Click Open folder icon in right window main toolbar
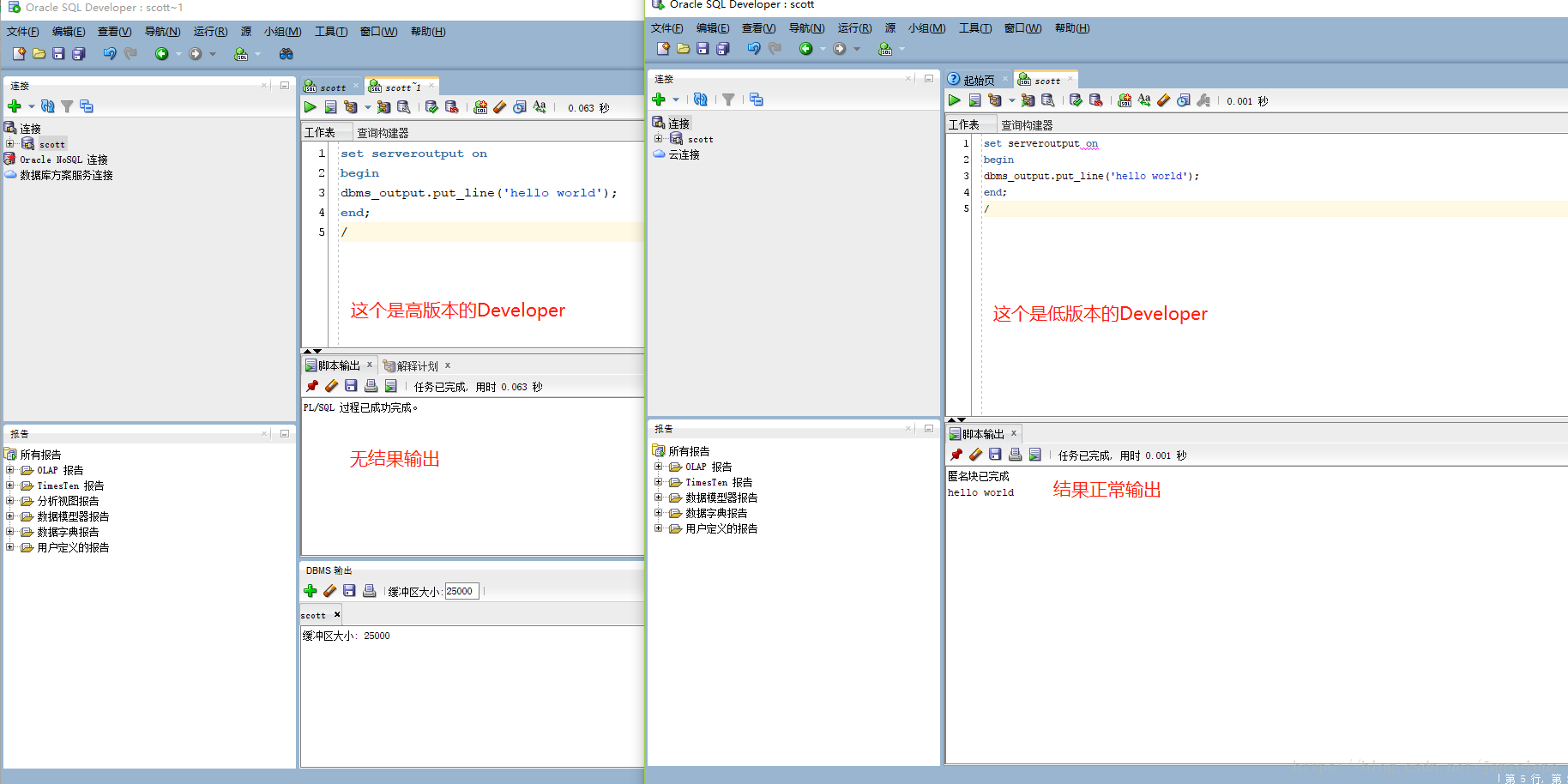 (x=683, y=49)
